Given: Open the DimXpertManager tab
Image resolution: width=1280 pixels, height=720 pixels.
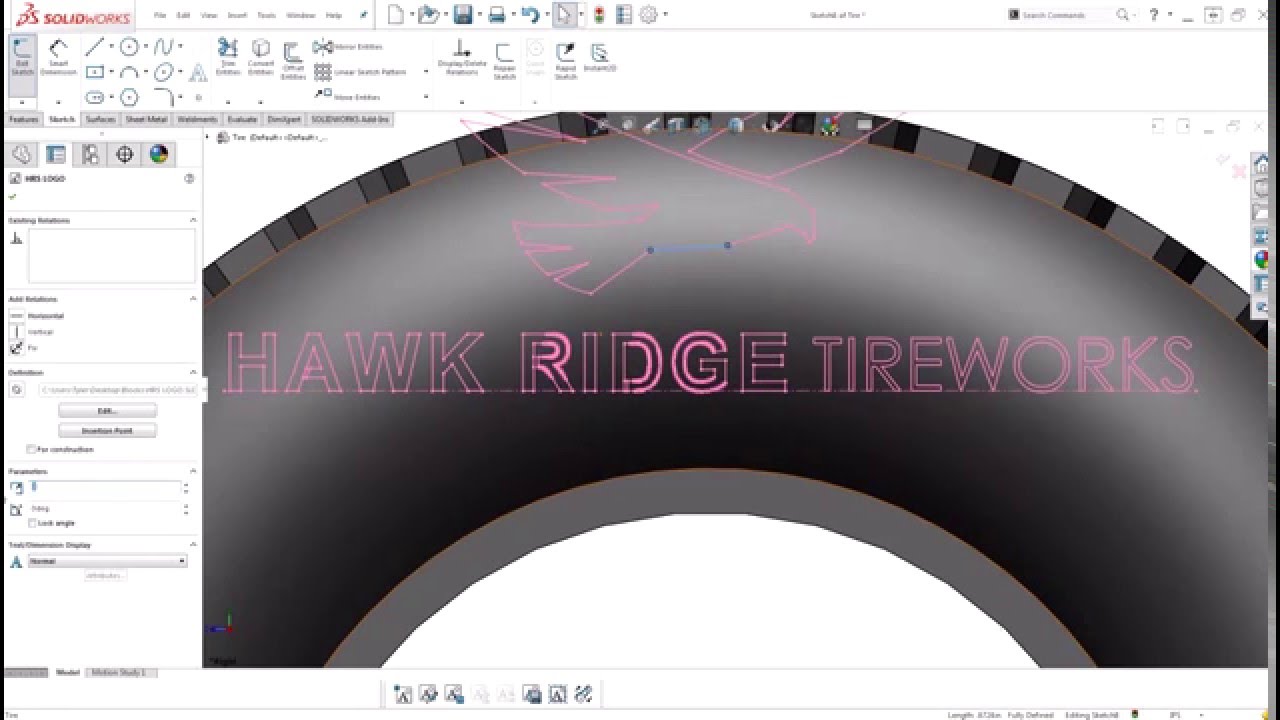Looking at the screenshot, I should 125,154.
